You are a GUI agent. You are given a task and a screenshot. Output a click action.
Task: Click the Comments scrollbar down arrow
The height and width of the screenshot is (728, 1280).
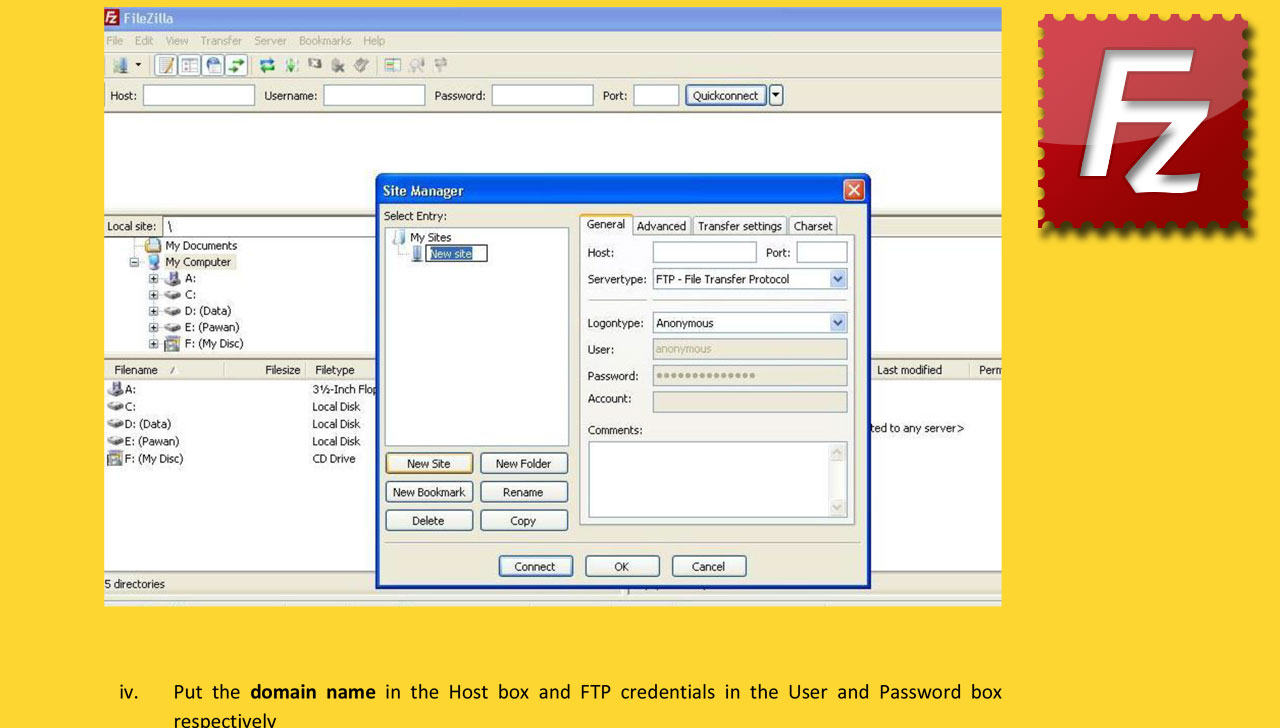coord(838,508)
